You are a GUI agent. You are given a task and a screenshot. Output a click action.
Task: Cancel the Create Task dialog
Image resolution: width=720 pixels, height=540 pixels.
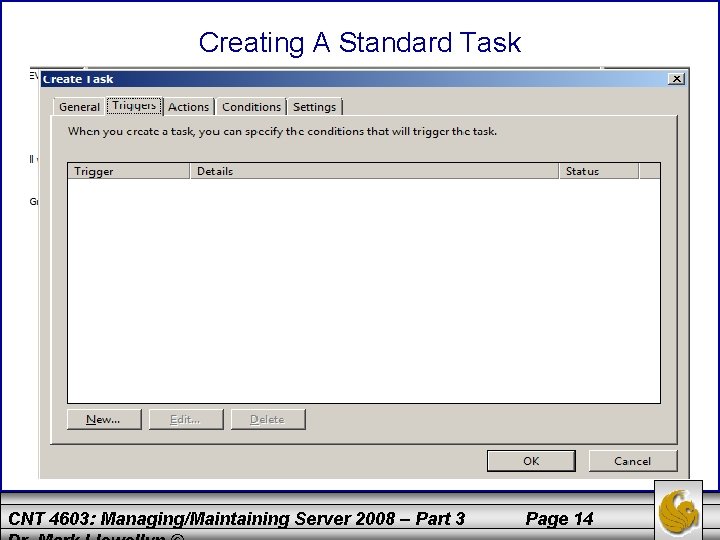[x=633, y=461]
